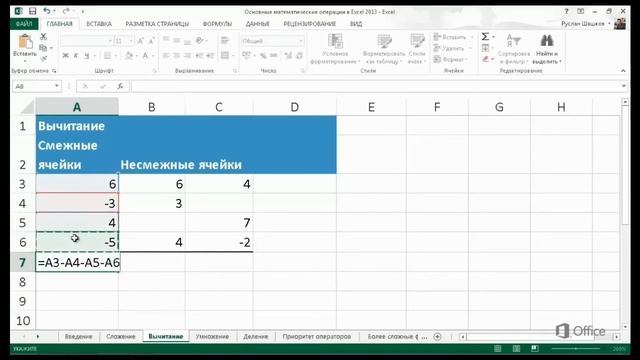Click the Fill Color bucket swatch
Viewport: 640px width, 360px height.
coord(129,56)
